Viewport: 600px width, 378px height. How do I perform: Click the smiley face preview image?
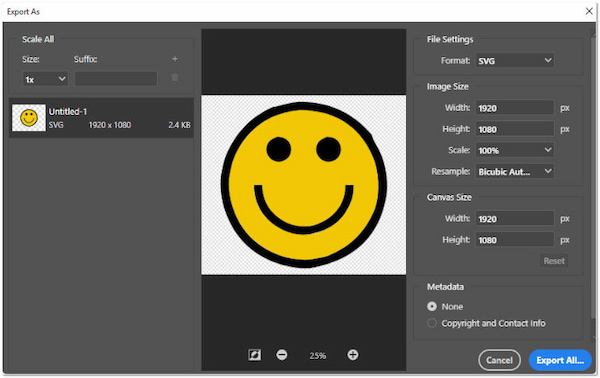coord(303,185)
